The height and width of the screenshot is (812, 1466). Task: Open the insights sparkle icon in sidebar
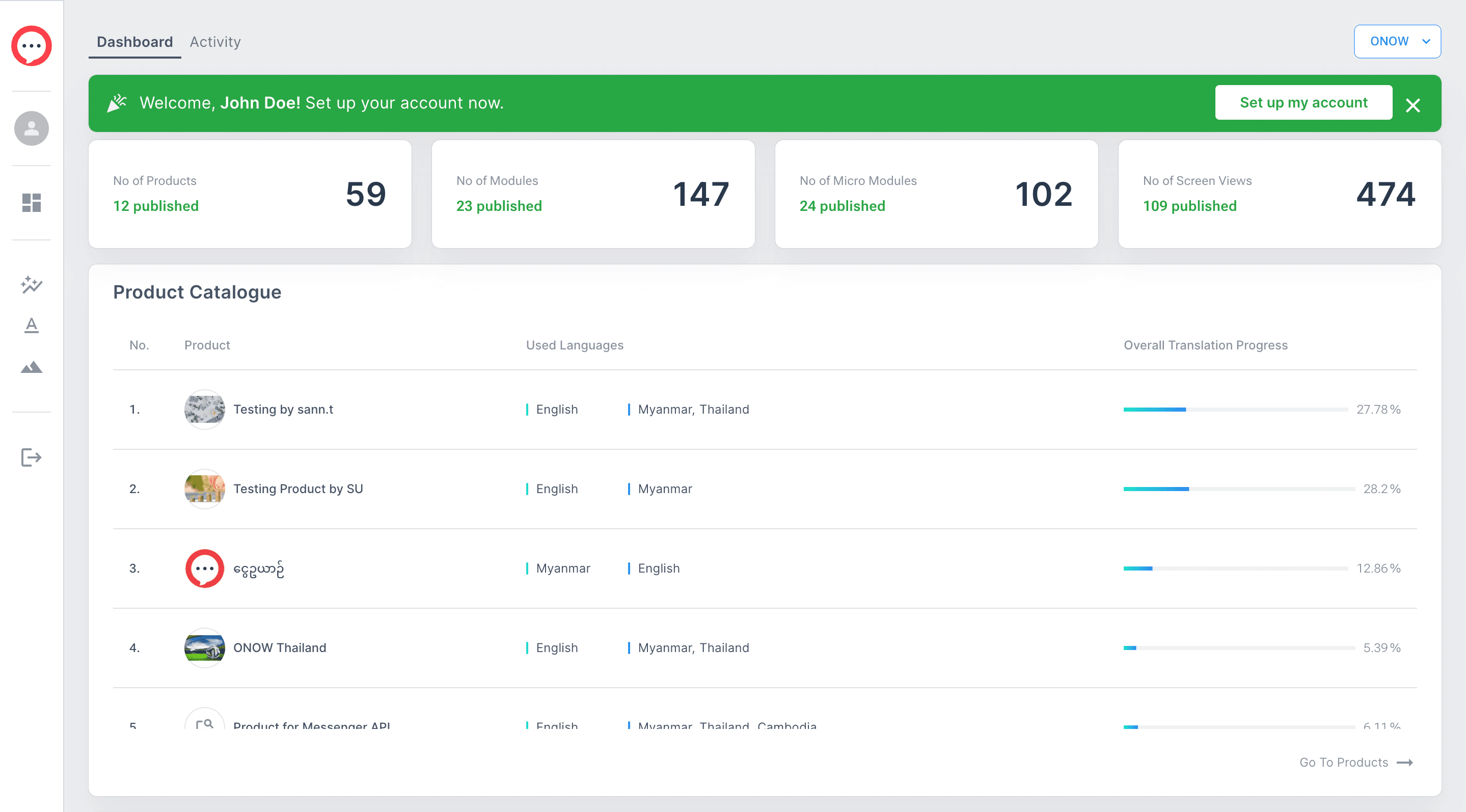(31, 285)
